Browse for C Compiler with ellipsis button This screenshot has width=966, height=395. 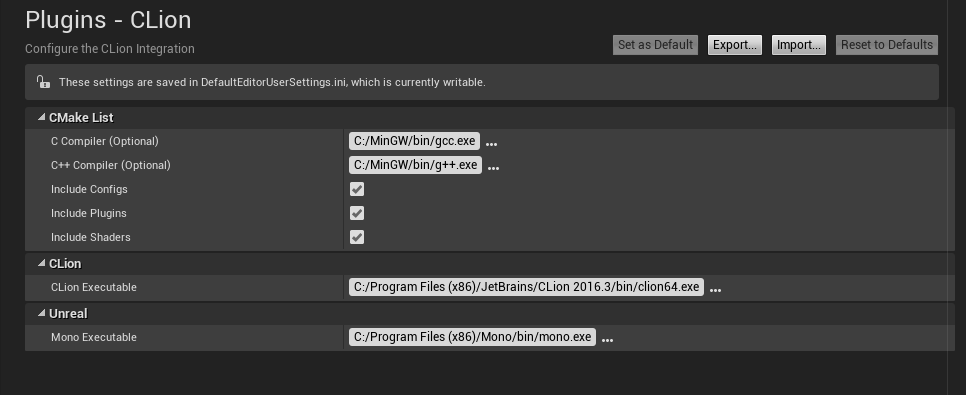pos(491,144)
